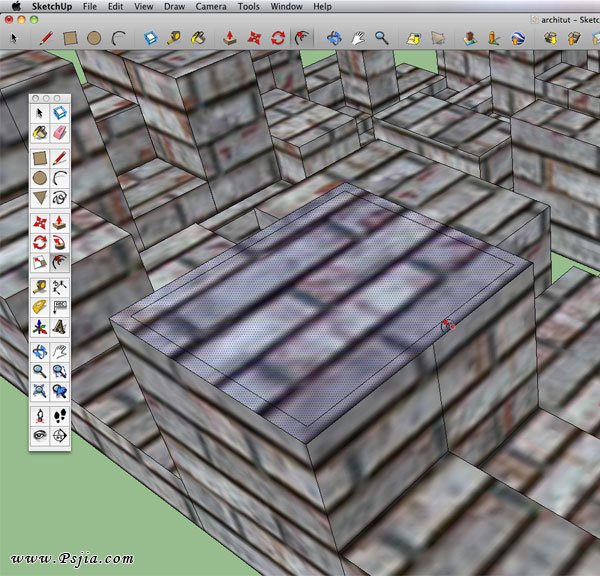
Task: Select the Polygon tool in the palette
Action: 39,198
